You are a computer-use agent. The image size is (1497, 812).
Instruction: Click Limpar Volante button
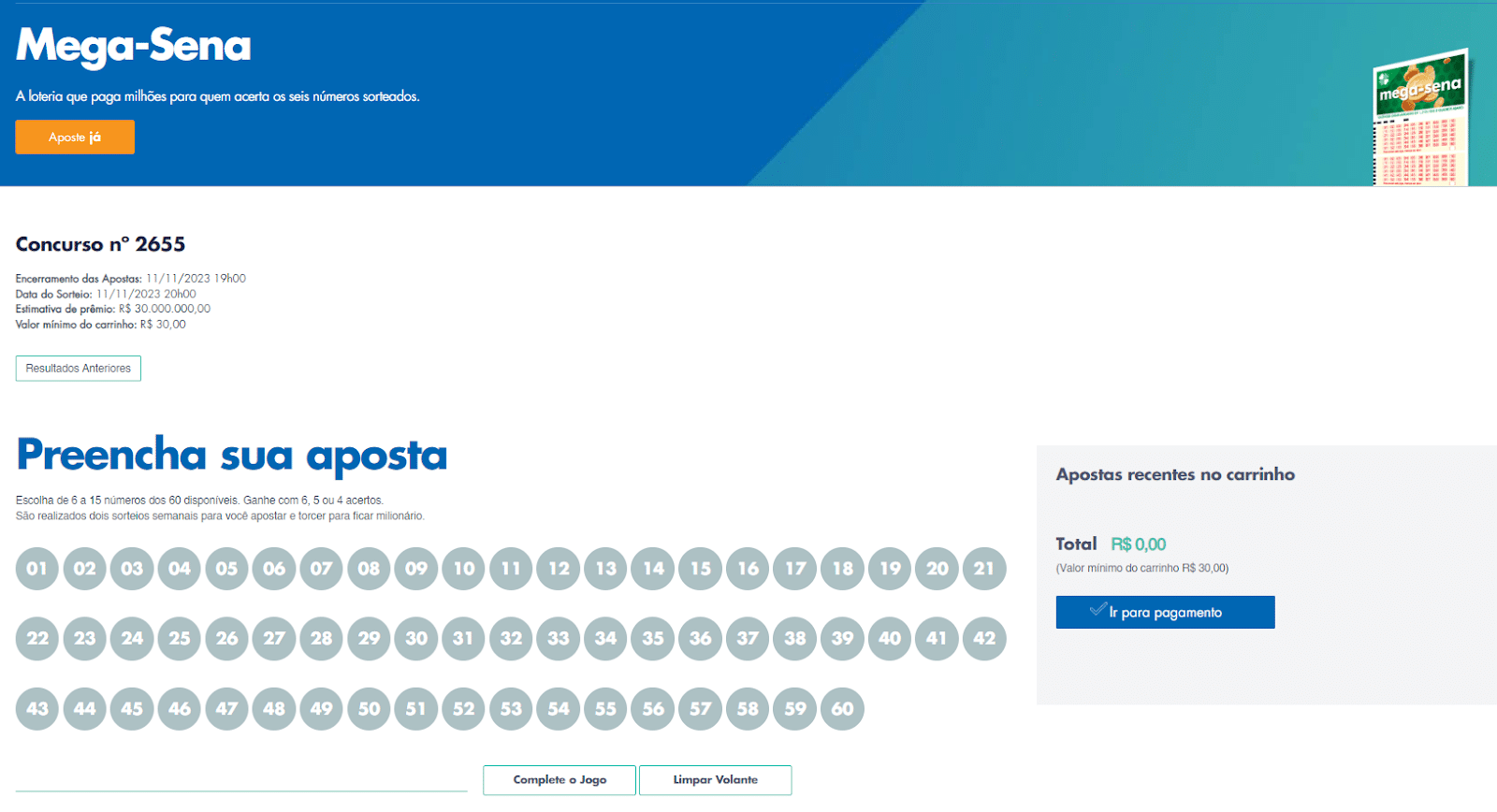coord(716,780)
